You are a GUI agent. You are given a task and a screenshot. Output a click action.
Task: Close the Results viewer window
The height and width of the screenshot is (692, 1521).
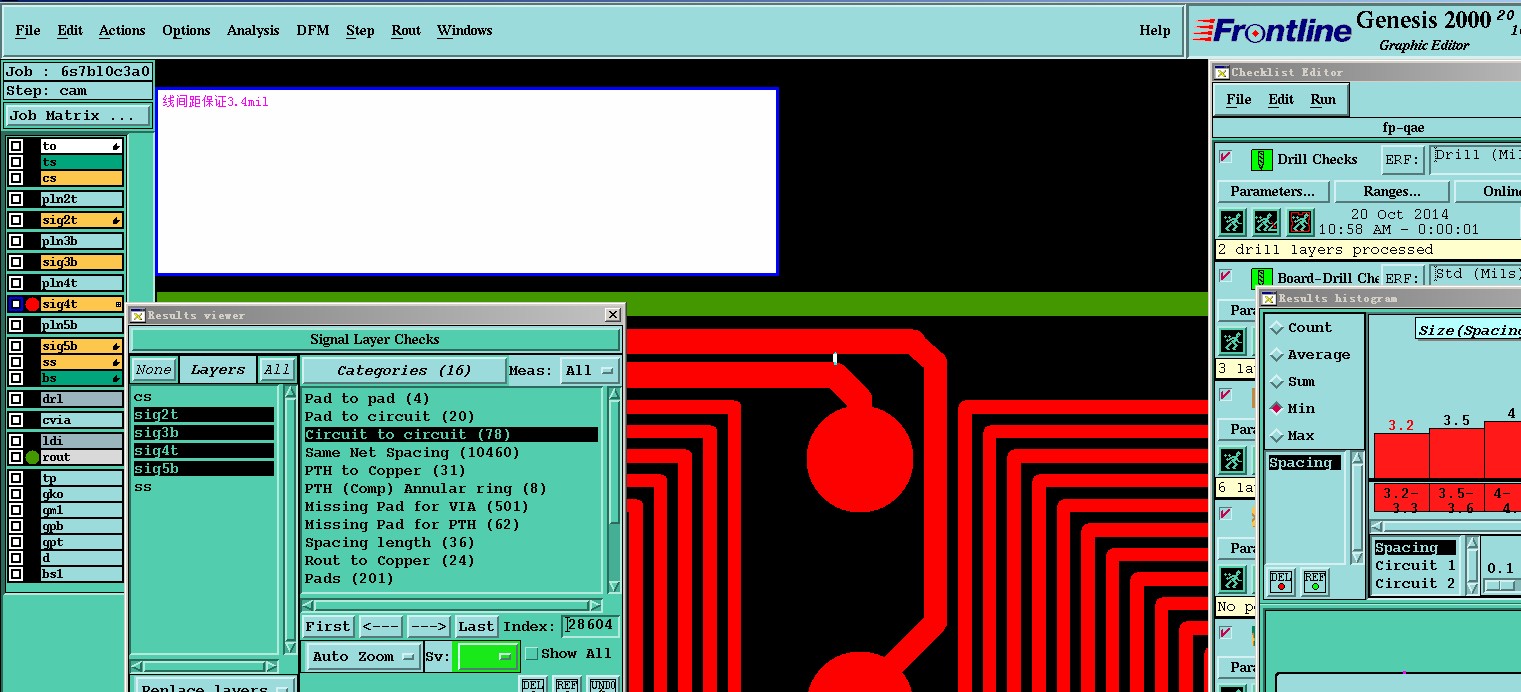(612, 315)
